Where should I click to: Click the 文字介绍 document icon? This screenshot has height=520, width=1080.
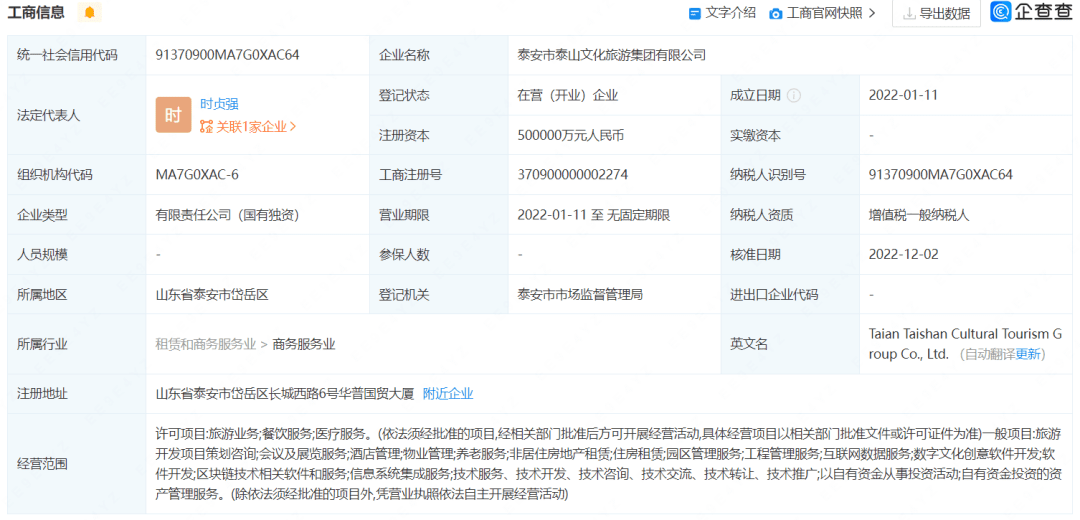click(x=695, y=13)
